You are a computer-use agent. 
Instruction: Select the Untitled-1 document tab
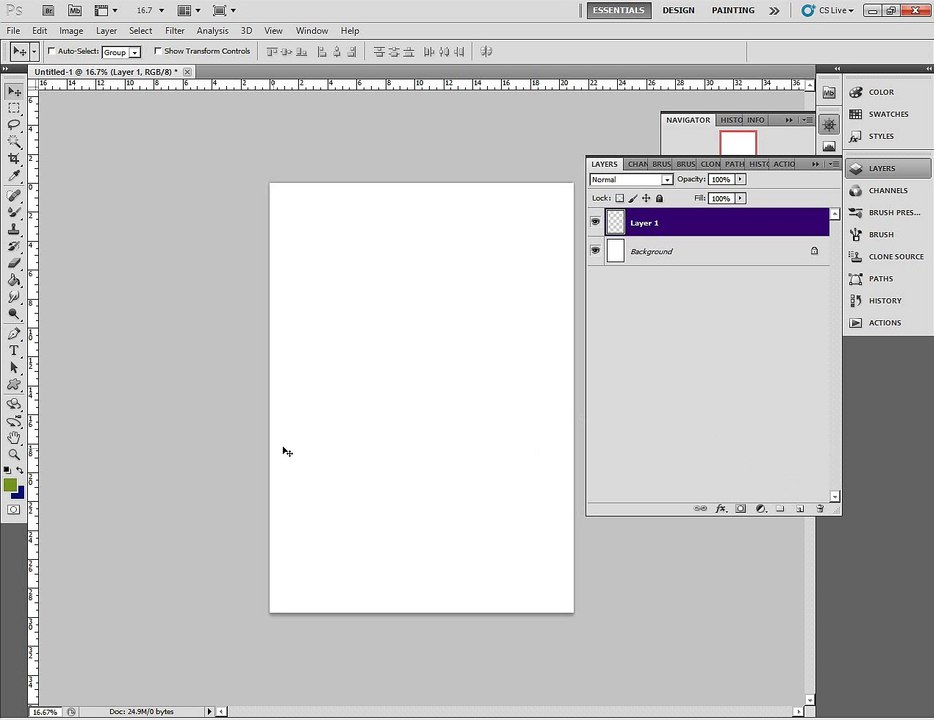(105, 72)
